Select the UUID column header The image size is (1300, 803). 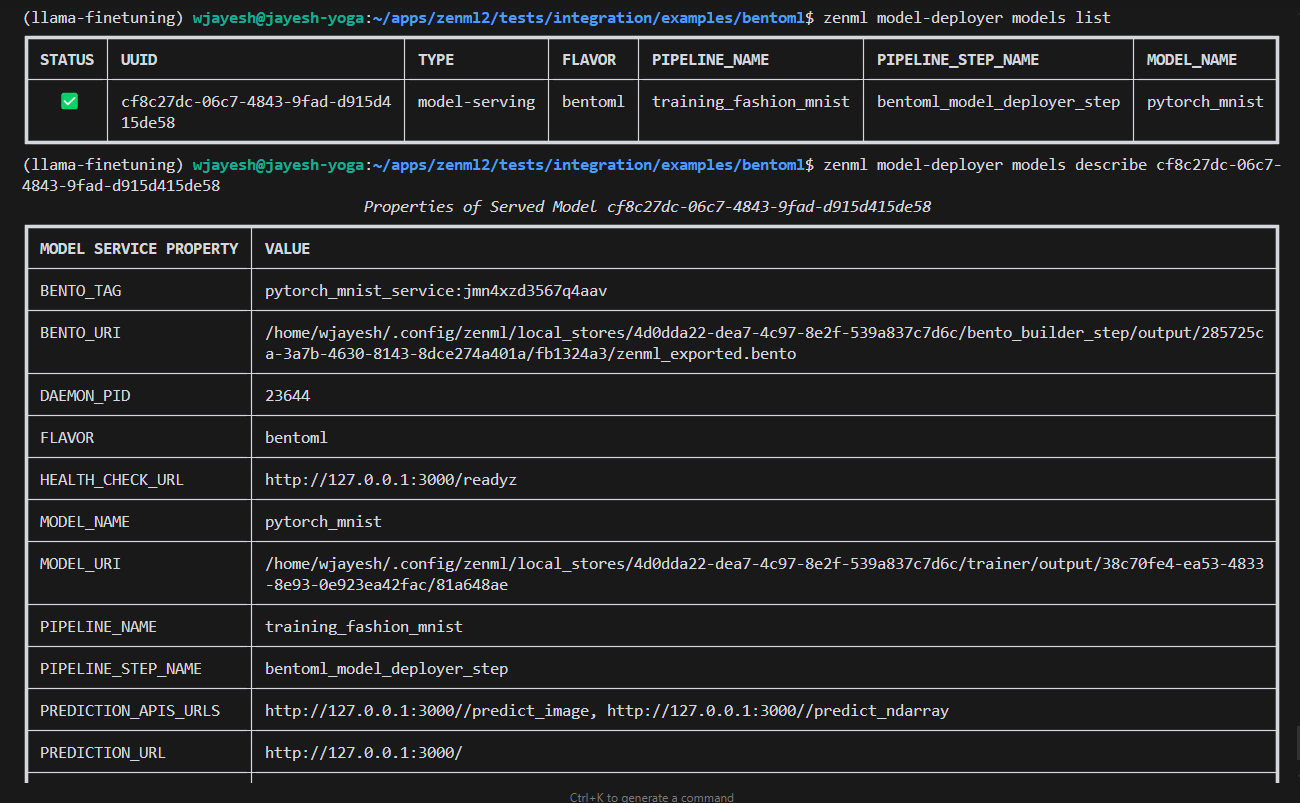point(134,59)
